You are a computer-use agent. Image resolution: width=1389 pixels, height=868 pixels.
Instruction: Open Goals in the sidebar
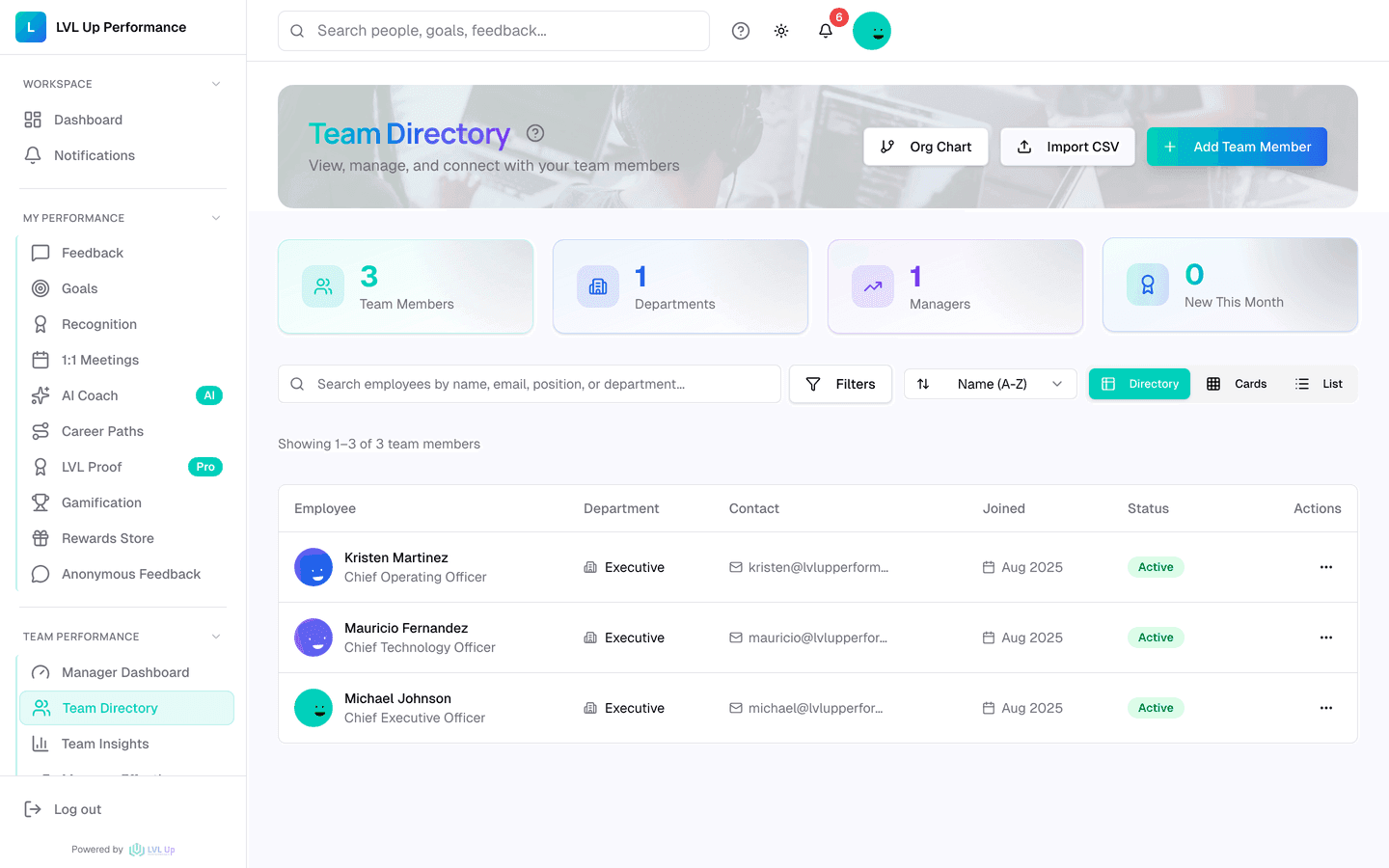click(x=126, y=288)
